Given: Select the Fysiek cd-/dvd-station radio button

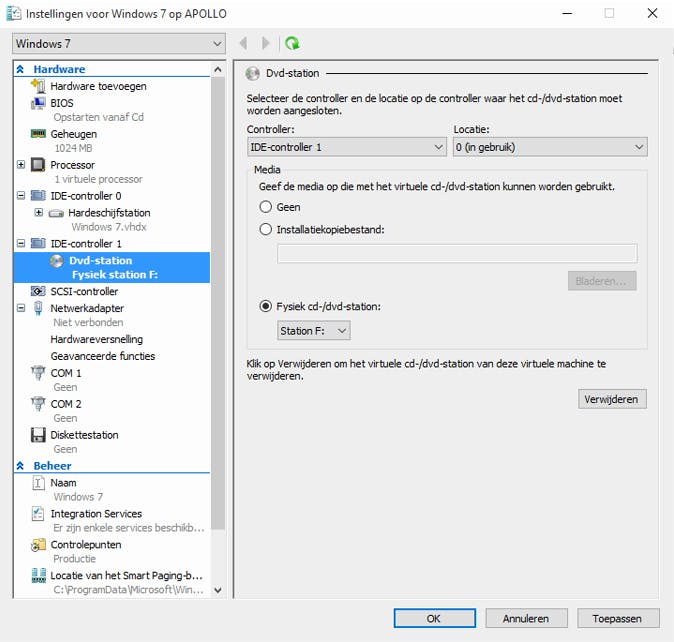Looking at the screenshot, I should coord(266,306).
